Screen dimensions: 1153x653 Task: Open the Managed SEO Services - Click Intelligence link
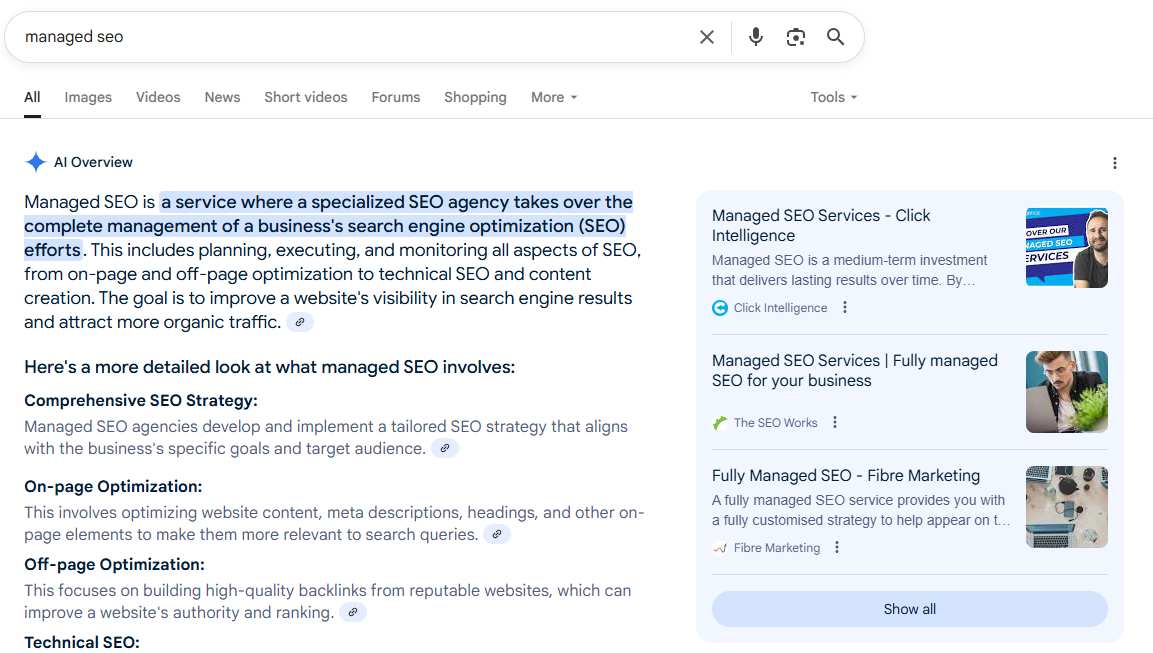coord(821,225)
